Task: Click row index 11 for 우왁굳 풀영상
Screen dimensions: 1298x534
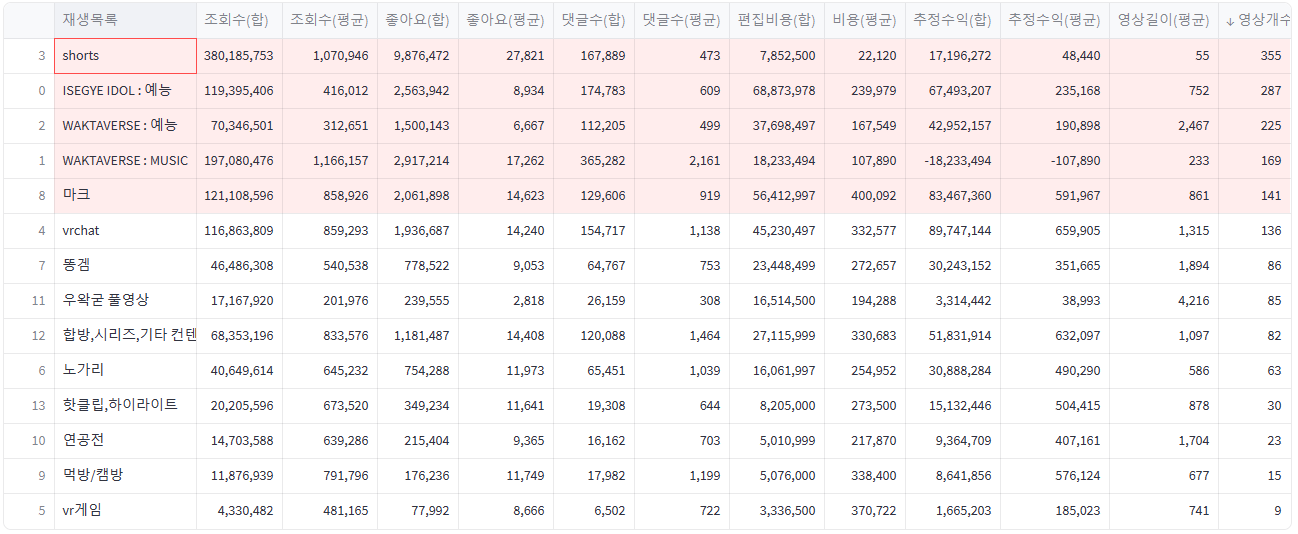Action: point(30,301)
